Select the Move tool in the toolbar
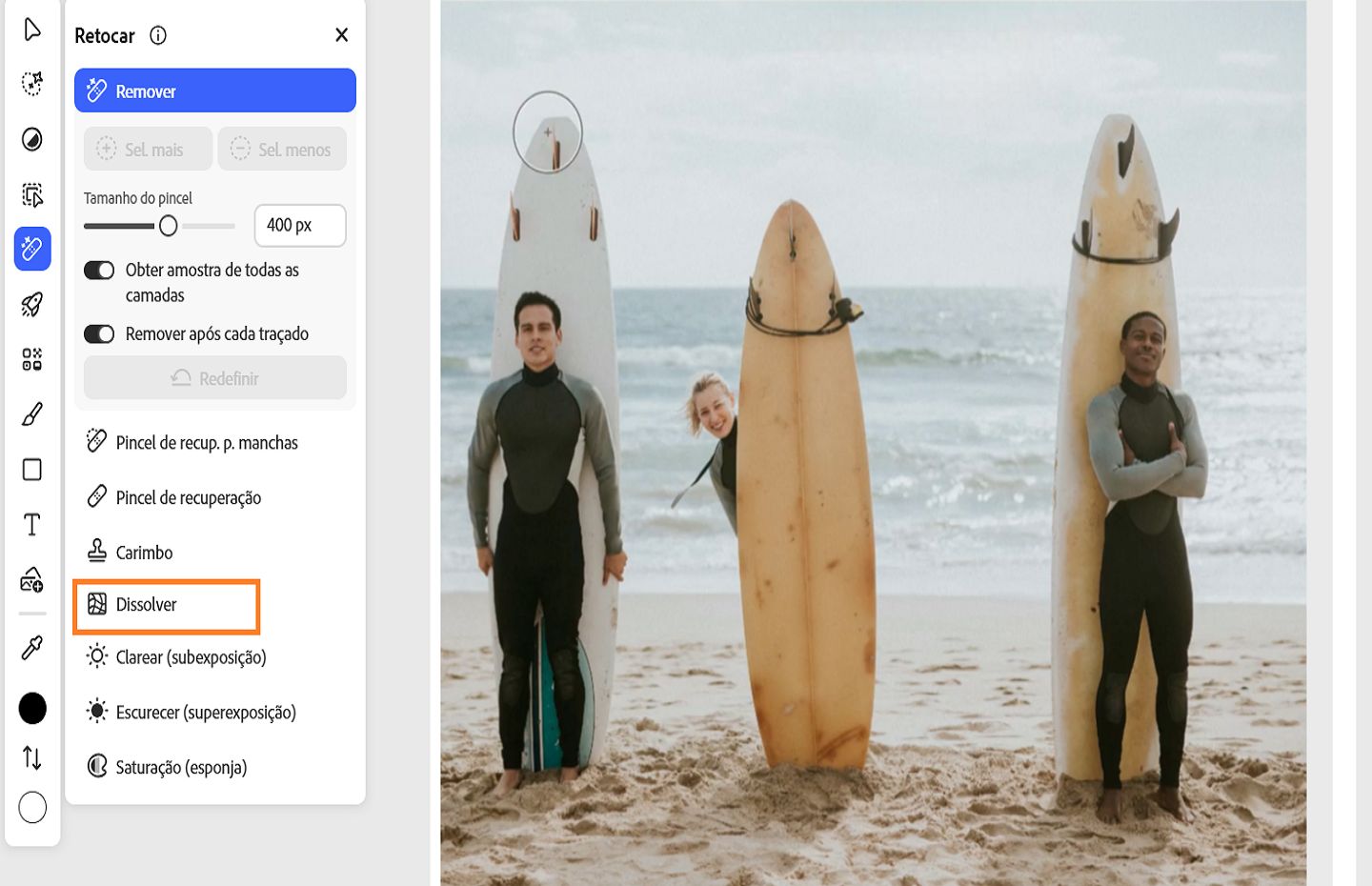The height and width of the screenshot is (886, 1372). [x=31, y=29]
